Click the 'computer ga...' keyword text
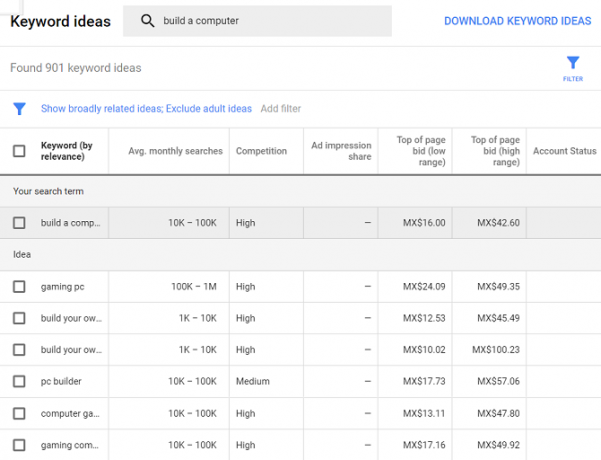The height and width of the screenshot is (460, 601). [70, 414]
